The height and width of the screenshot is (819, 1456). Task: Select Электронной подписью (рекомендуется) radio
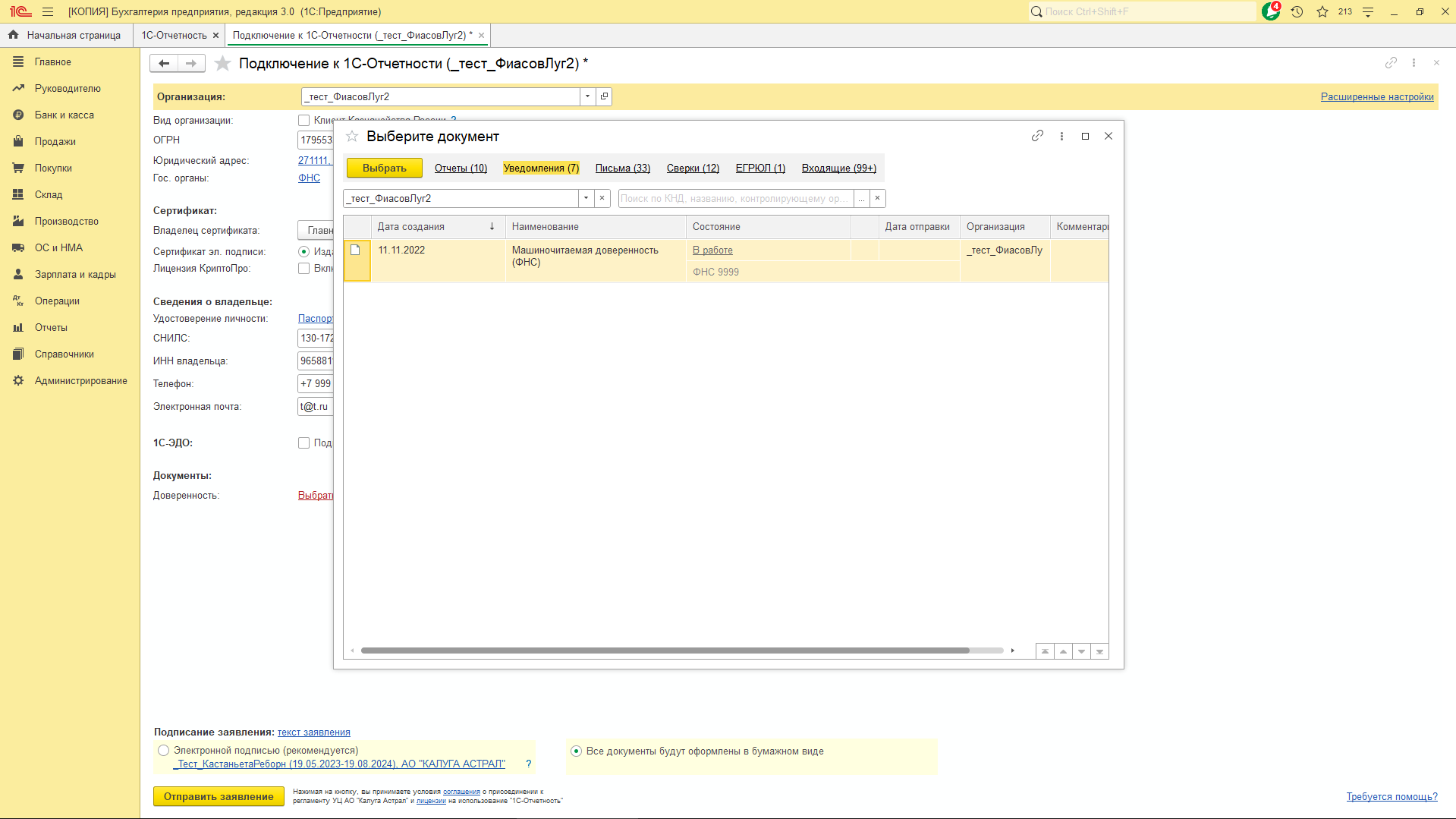coord(163,750)
